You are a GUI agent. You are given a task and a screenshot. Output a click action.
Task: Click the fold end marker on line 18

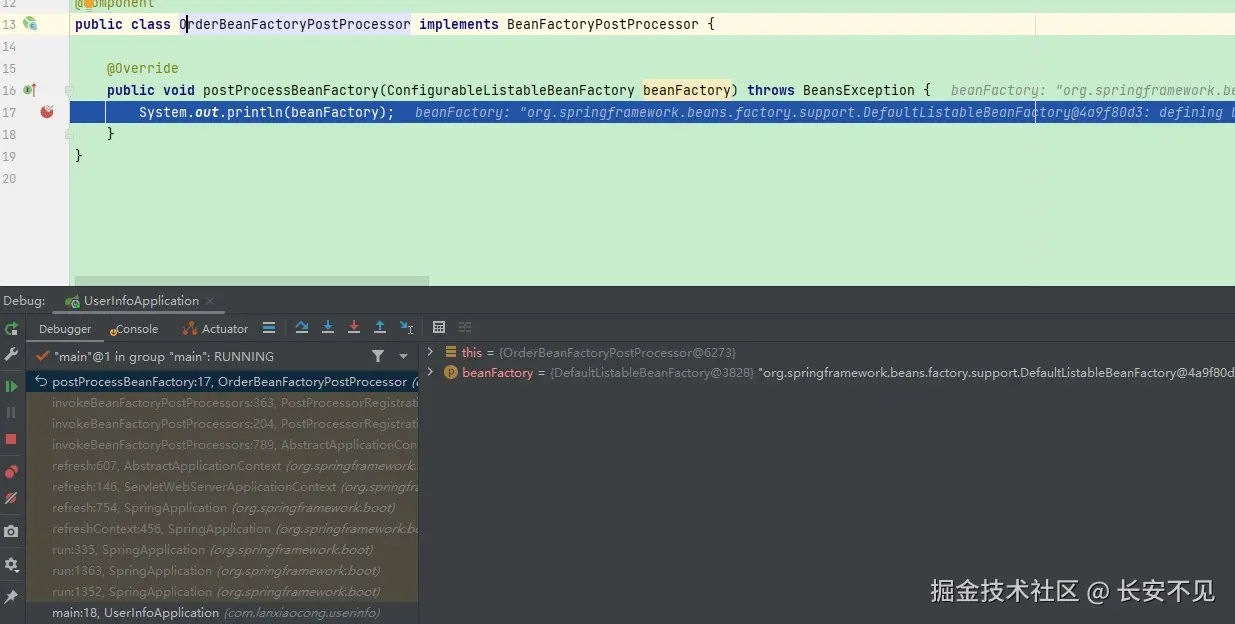point(70,134)
